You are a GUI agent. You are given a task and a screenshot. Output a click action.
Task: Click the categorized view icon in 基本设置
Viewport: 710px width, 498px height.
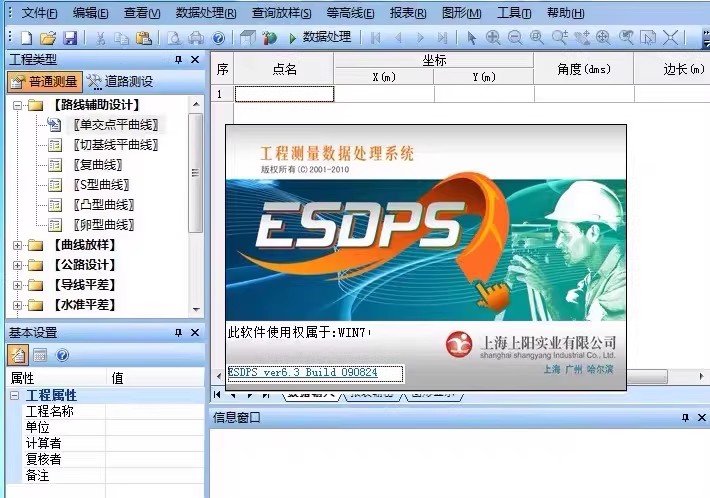[x=18, y=355]
